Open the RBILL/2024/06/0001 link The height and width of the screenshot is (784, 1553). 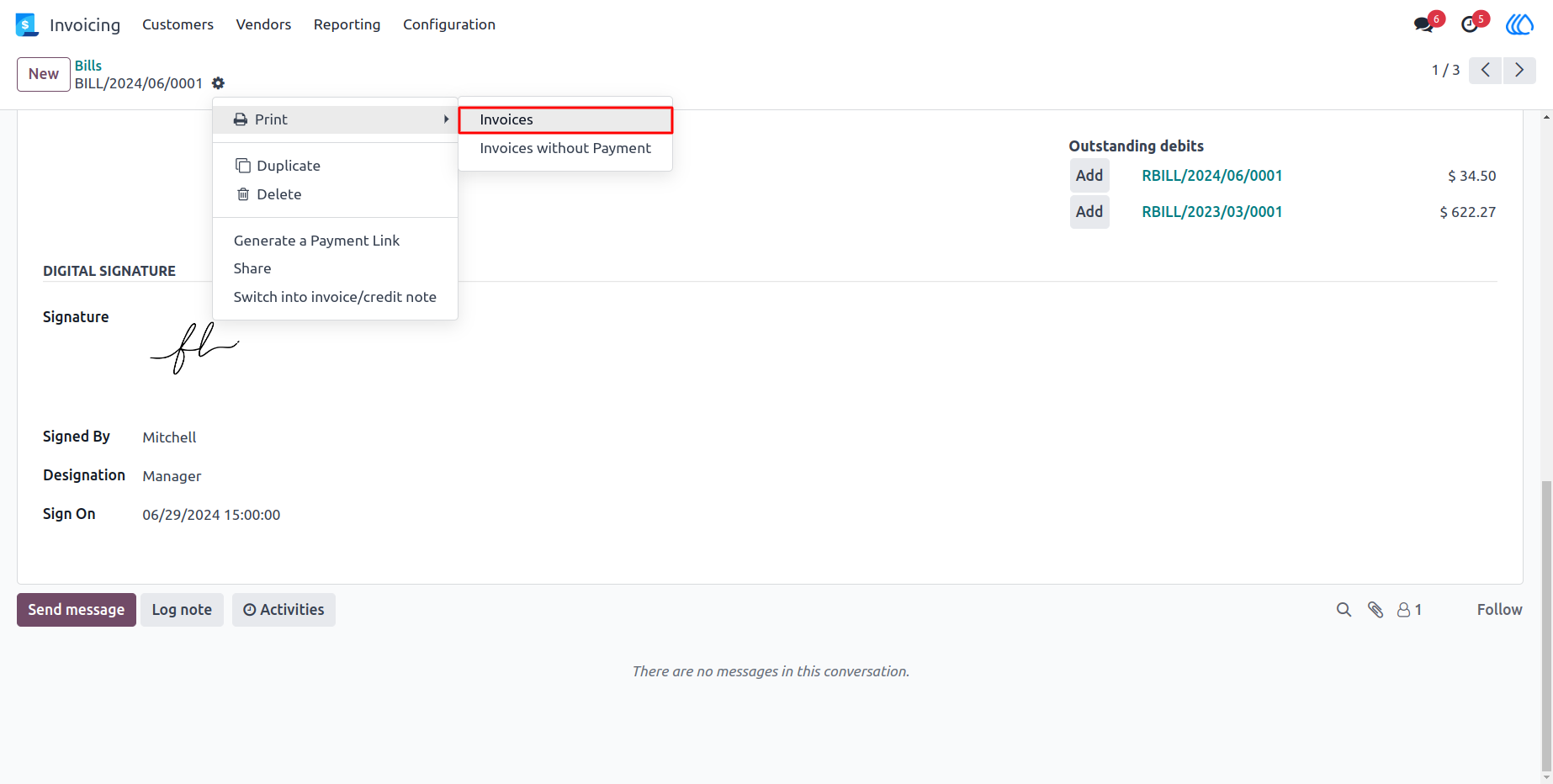pyautogui.click(x=1211, y=176)
